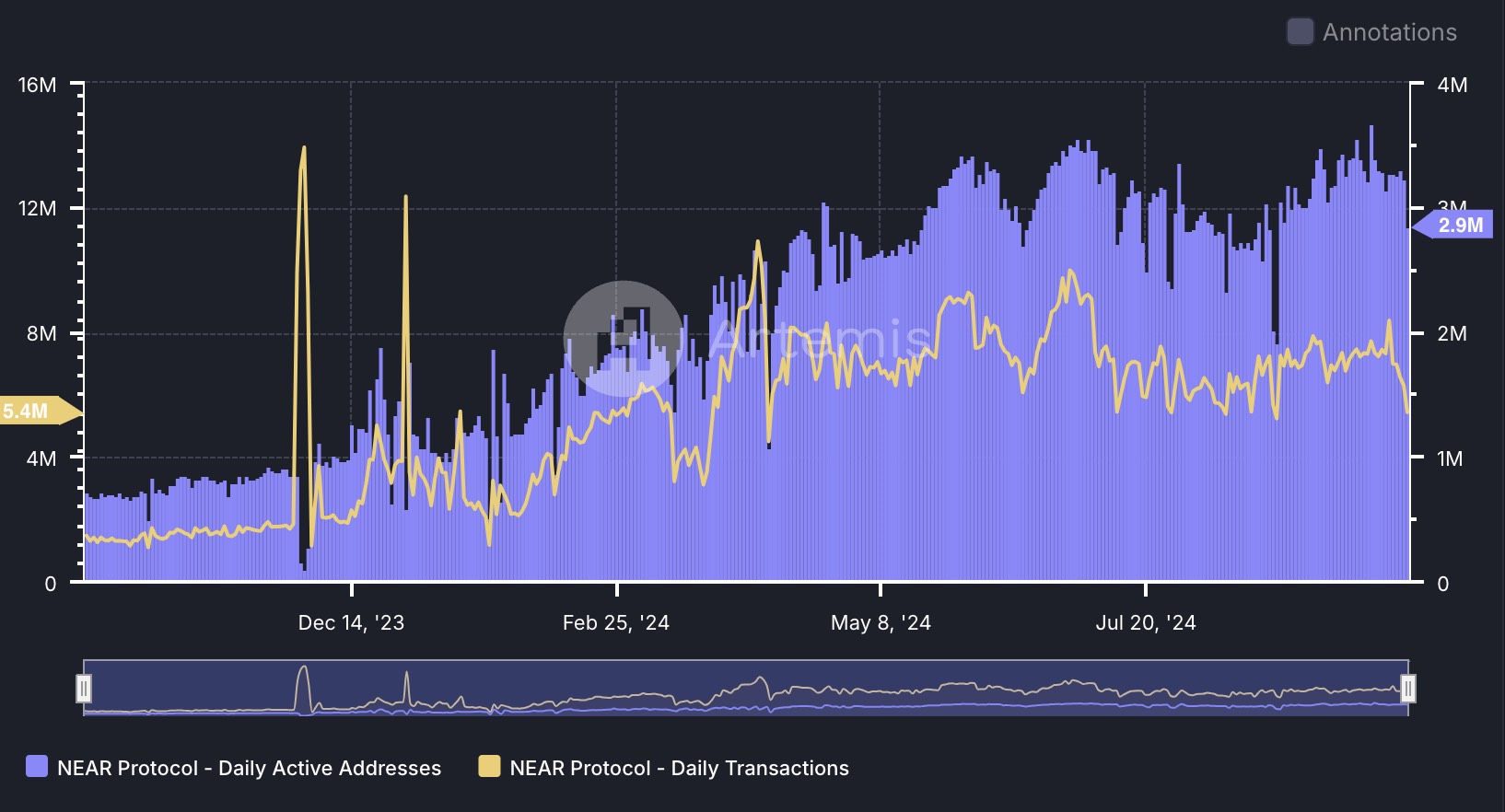Image resolution: width=1505 pixels, height=812 pixels.
Task: Click the Annotations label text
Action: (1389, 32)
